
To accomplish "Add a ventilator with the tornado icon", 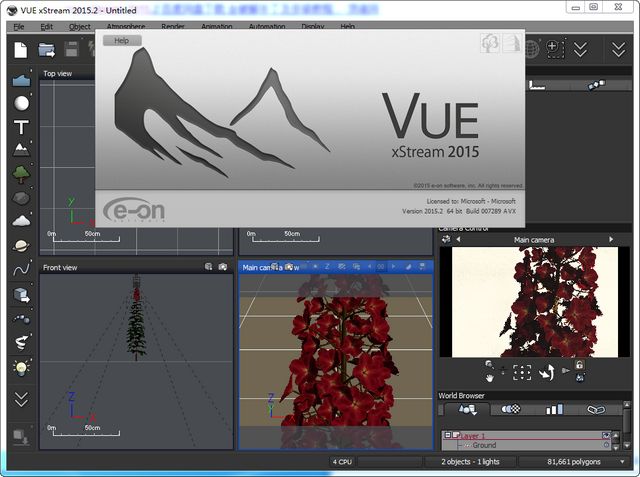I will click(x=21, y=343).
